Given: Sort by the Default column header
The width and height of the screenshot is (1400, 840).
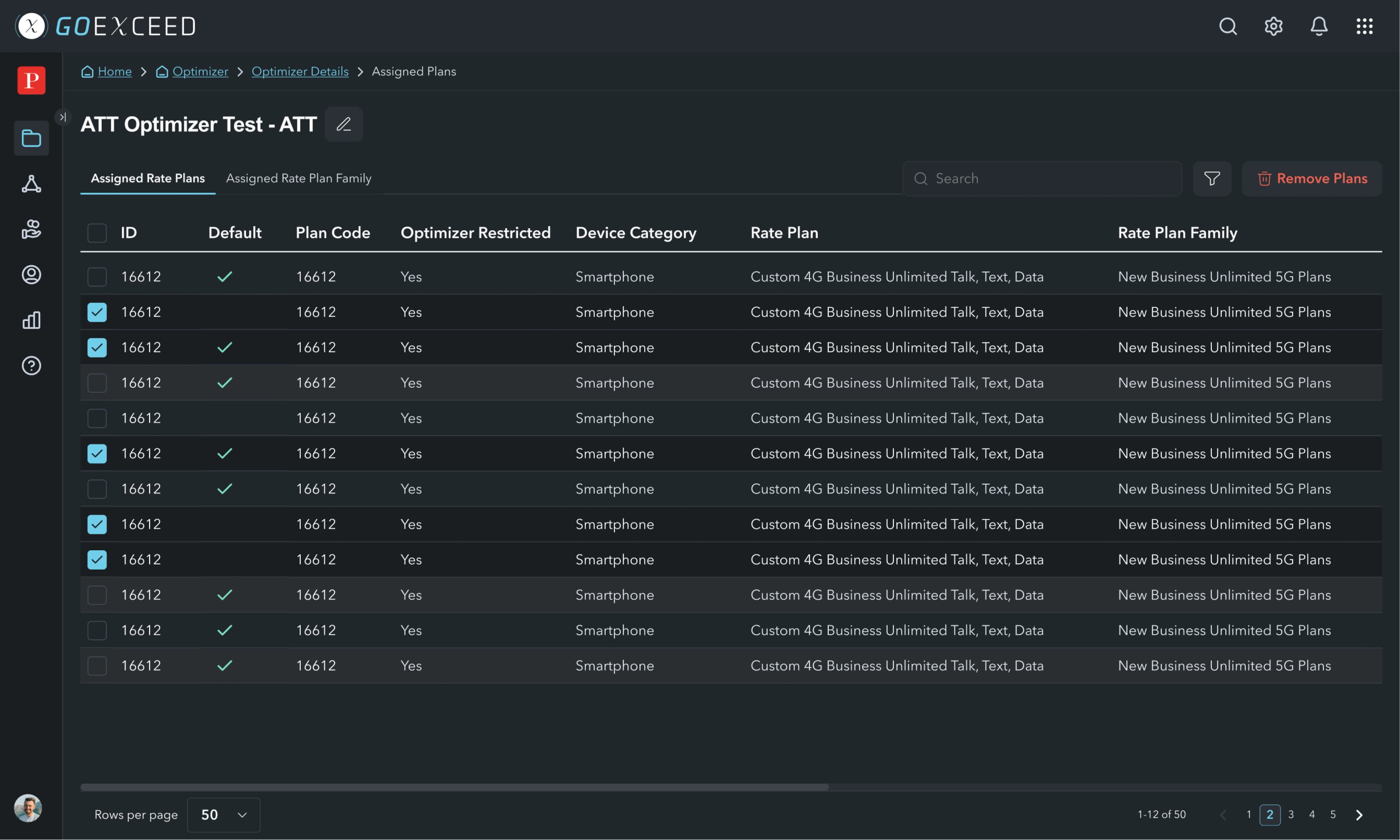Looking at the screenshot, I should (x=235, y=233).
